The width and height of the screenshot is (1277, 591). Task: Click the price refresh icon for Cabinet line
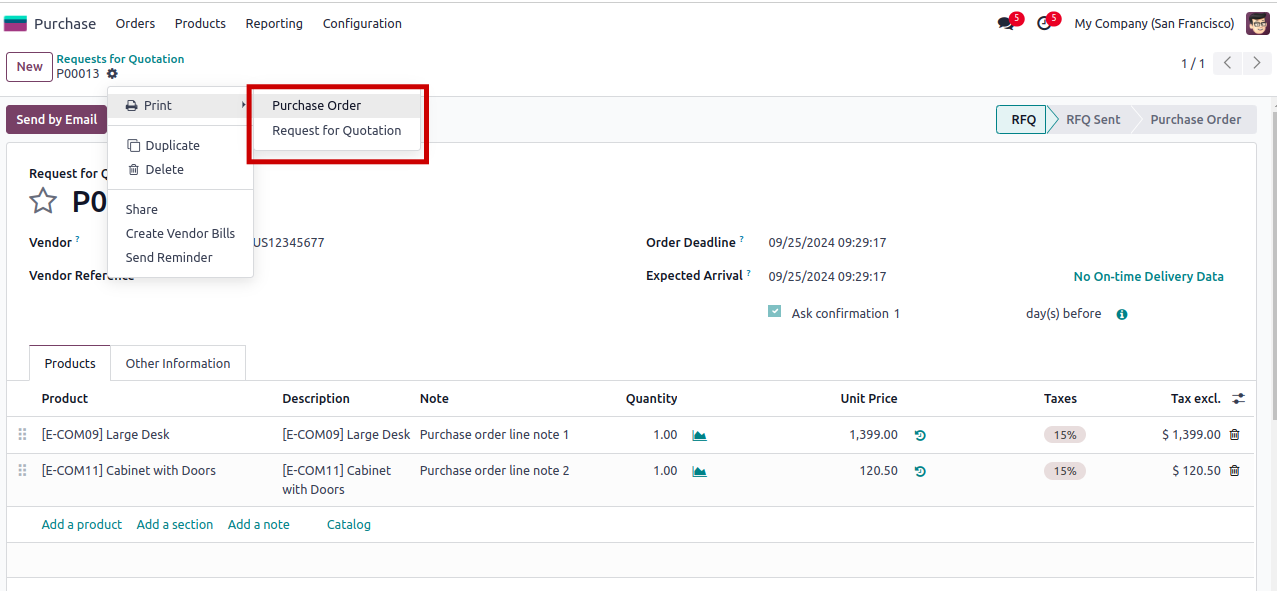point(920,471)
